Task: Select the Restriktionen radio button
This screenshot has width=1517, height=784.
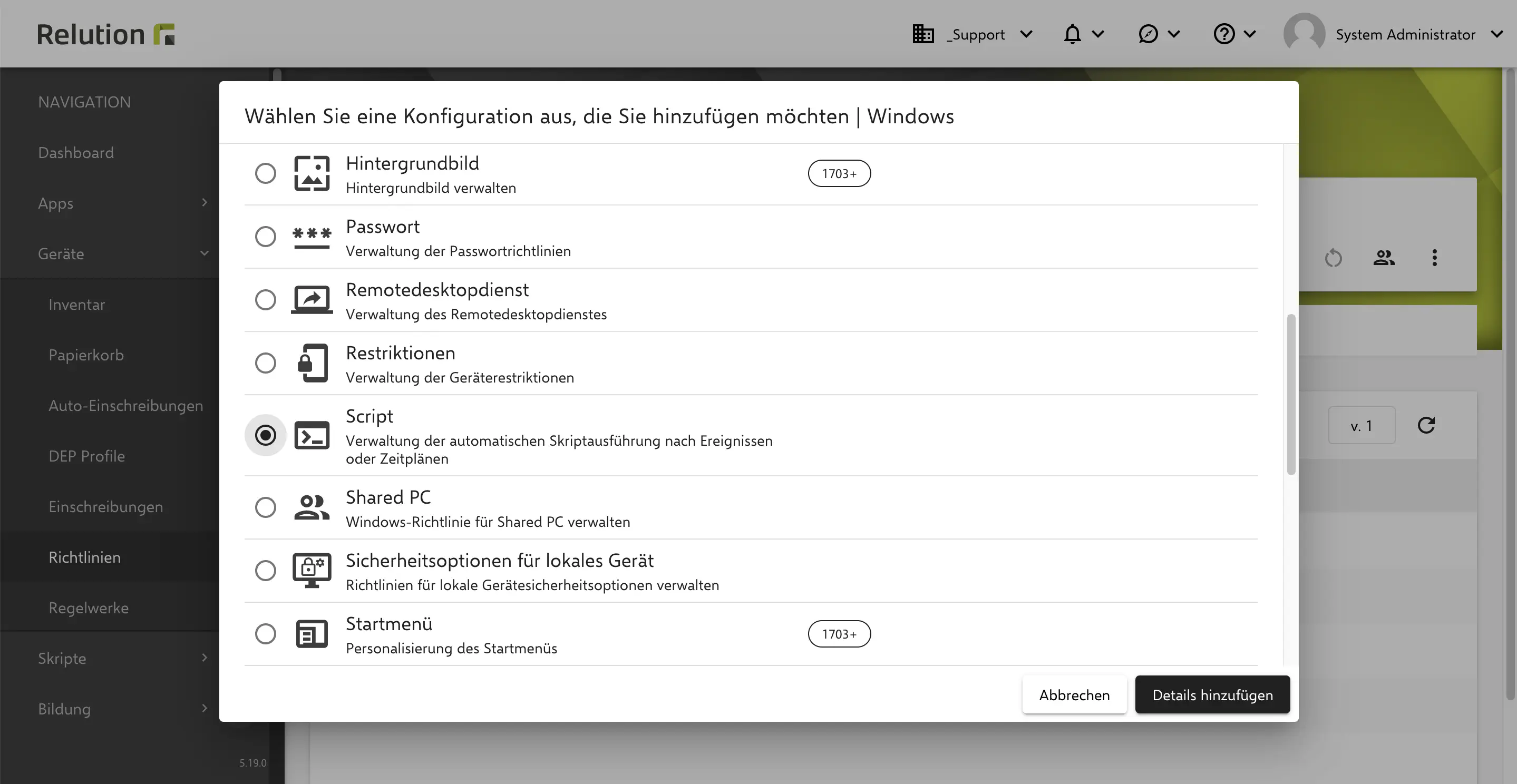Action: point(265,363)
